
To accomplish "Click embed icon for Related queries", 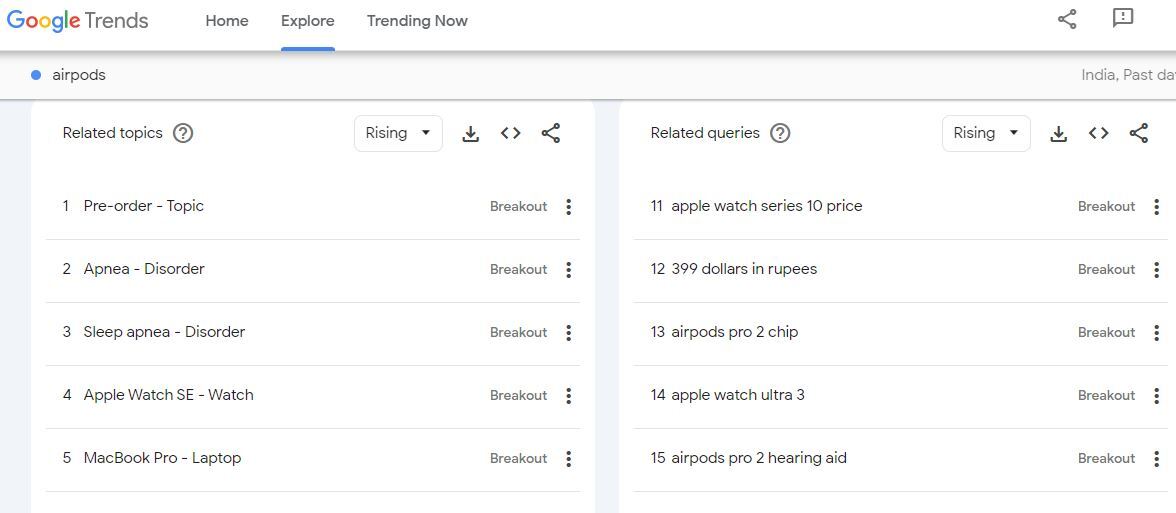I will pos(1098,133).
